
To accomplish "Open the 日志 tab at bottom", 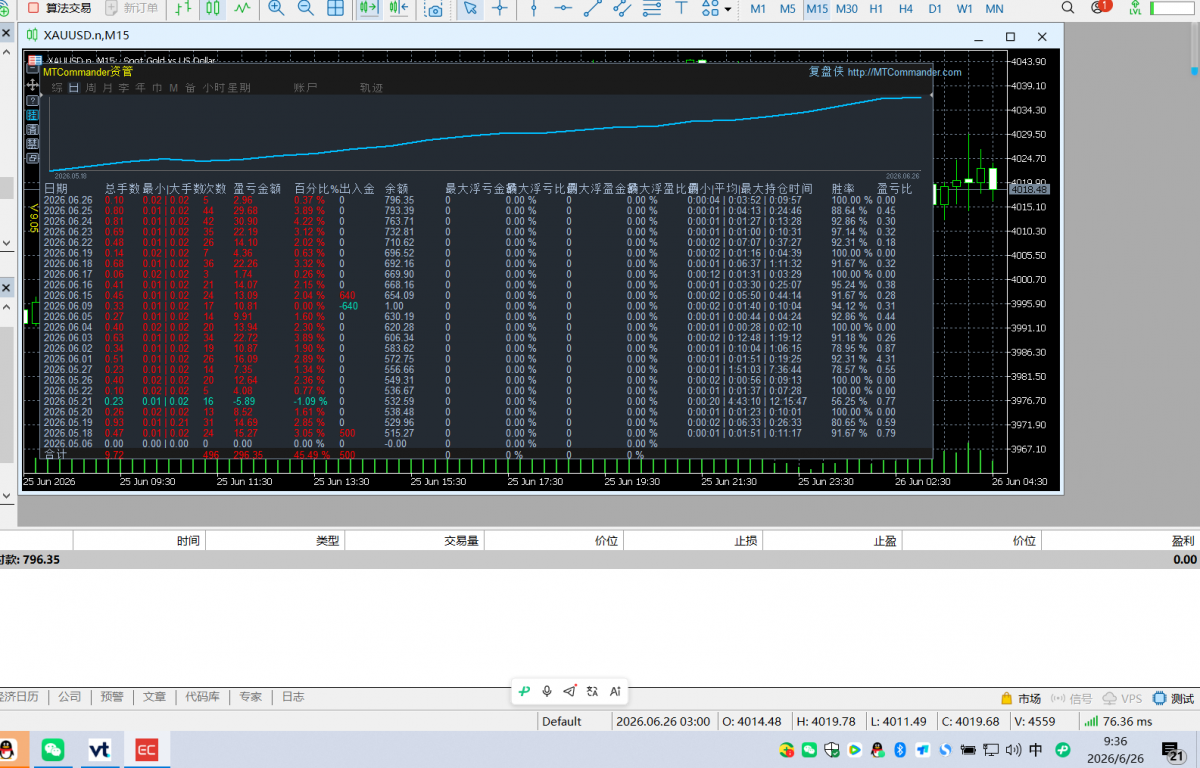I will coord(293,697).
